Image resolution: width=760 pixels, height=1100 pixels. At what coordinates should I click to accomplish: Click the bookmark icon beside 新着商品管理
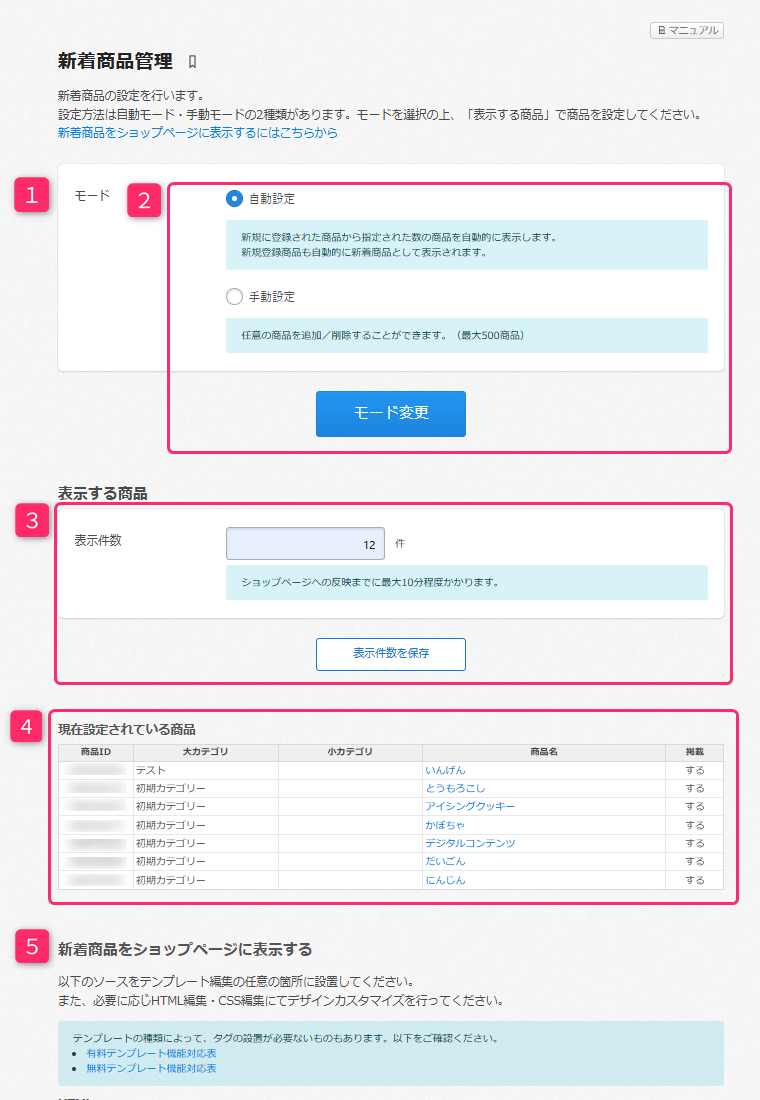tap(192, 62)
